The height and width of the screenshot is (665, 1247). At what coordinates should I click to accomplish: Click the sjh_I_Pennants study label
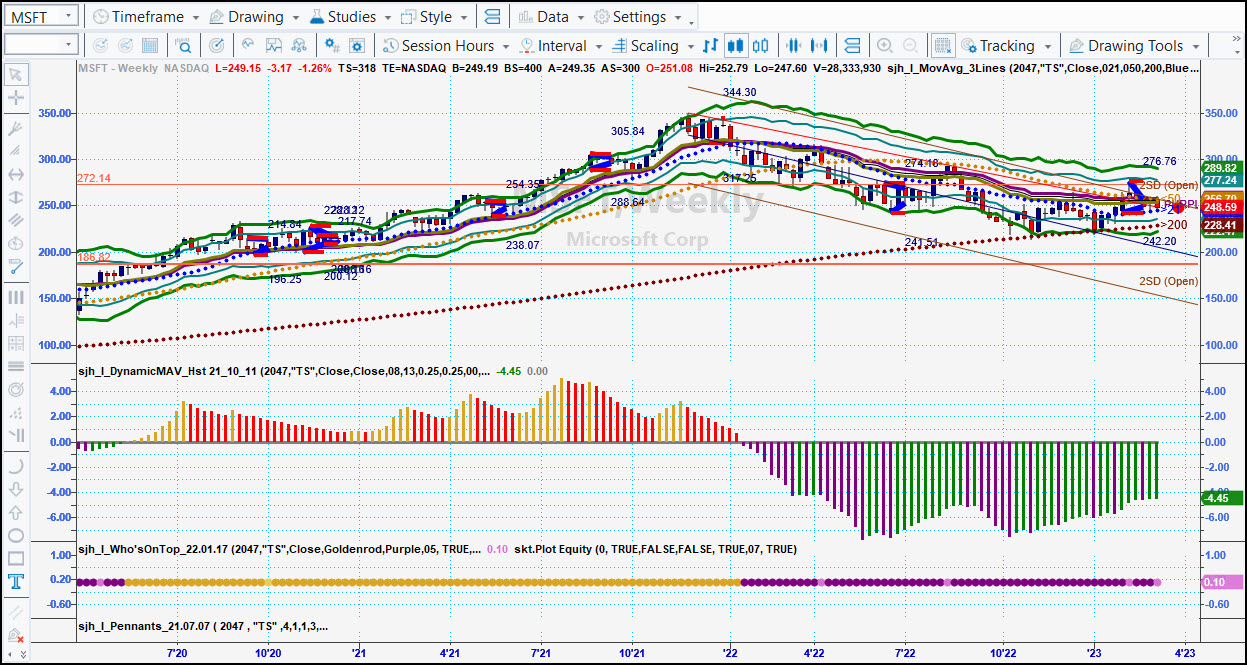click(203, 627)
